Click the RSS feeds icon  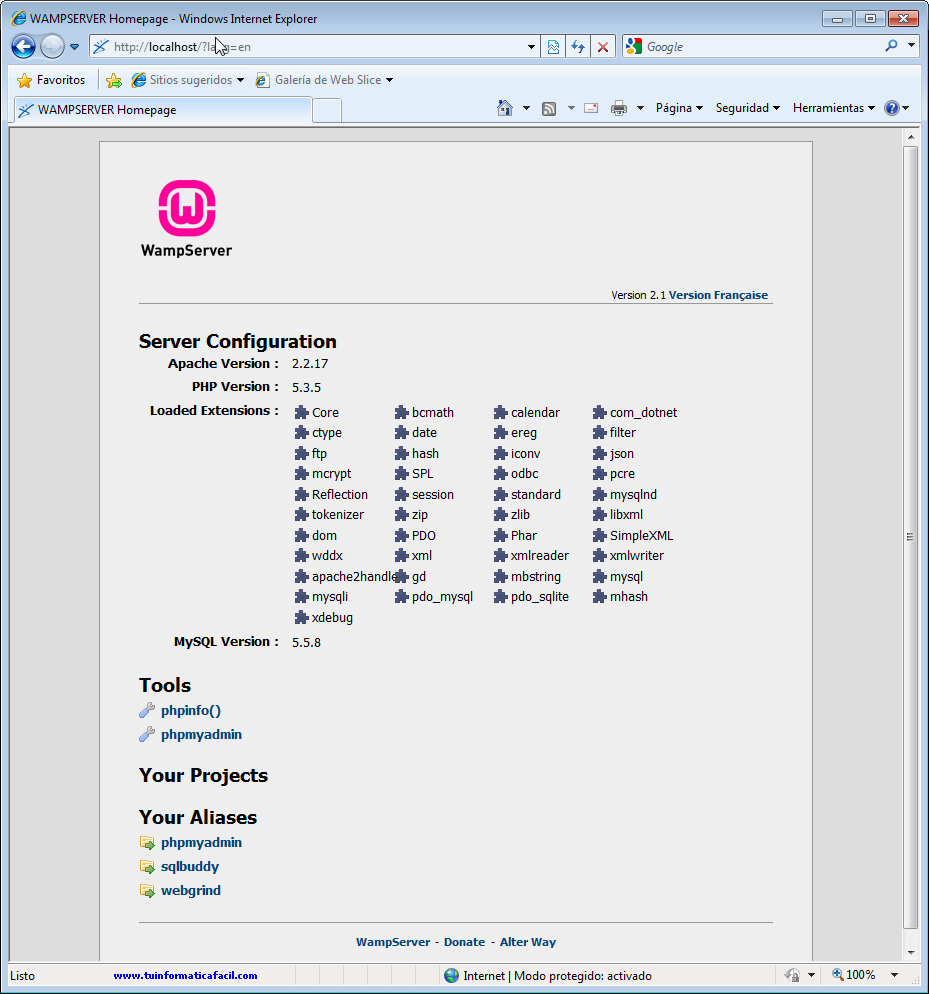tap(549, 108)
